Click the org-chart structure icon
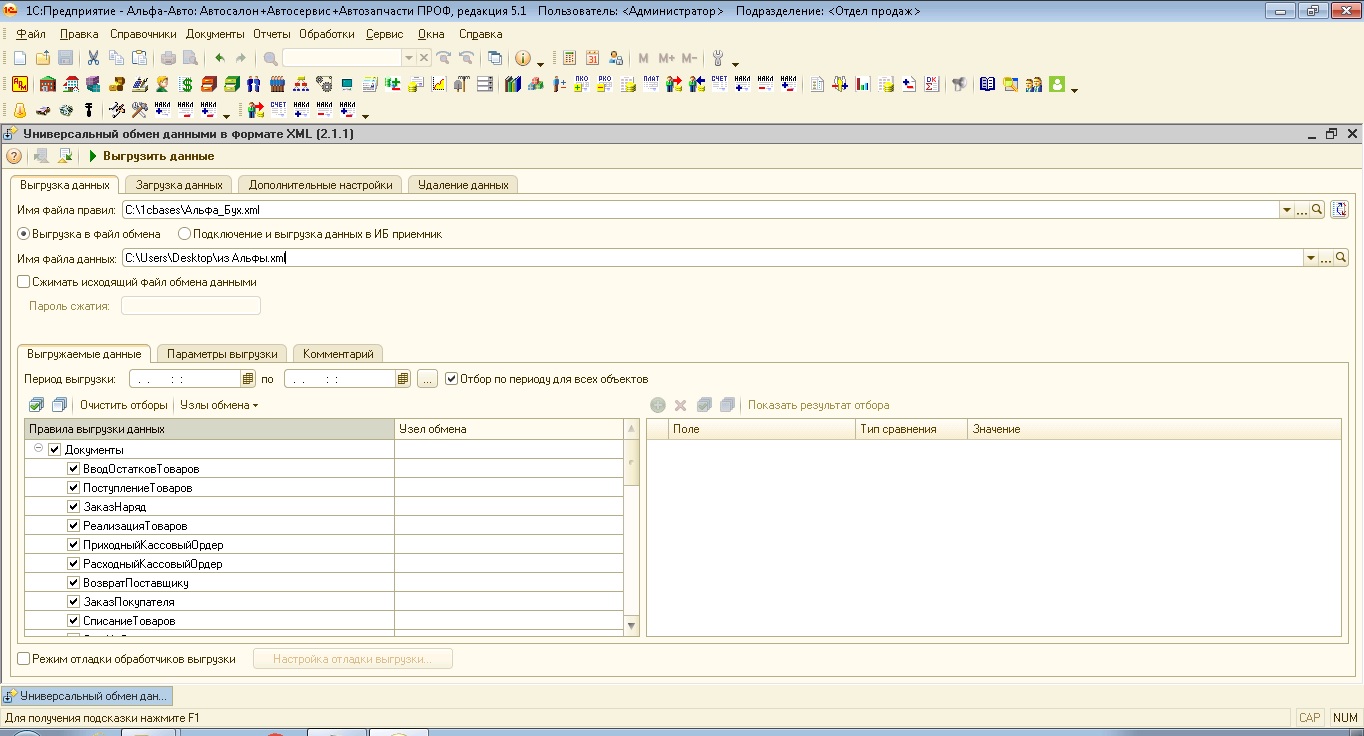 (x=300, y=84)
